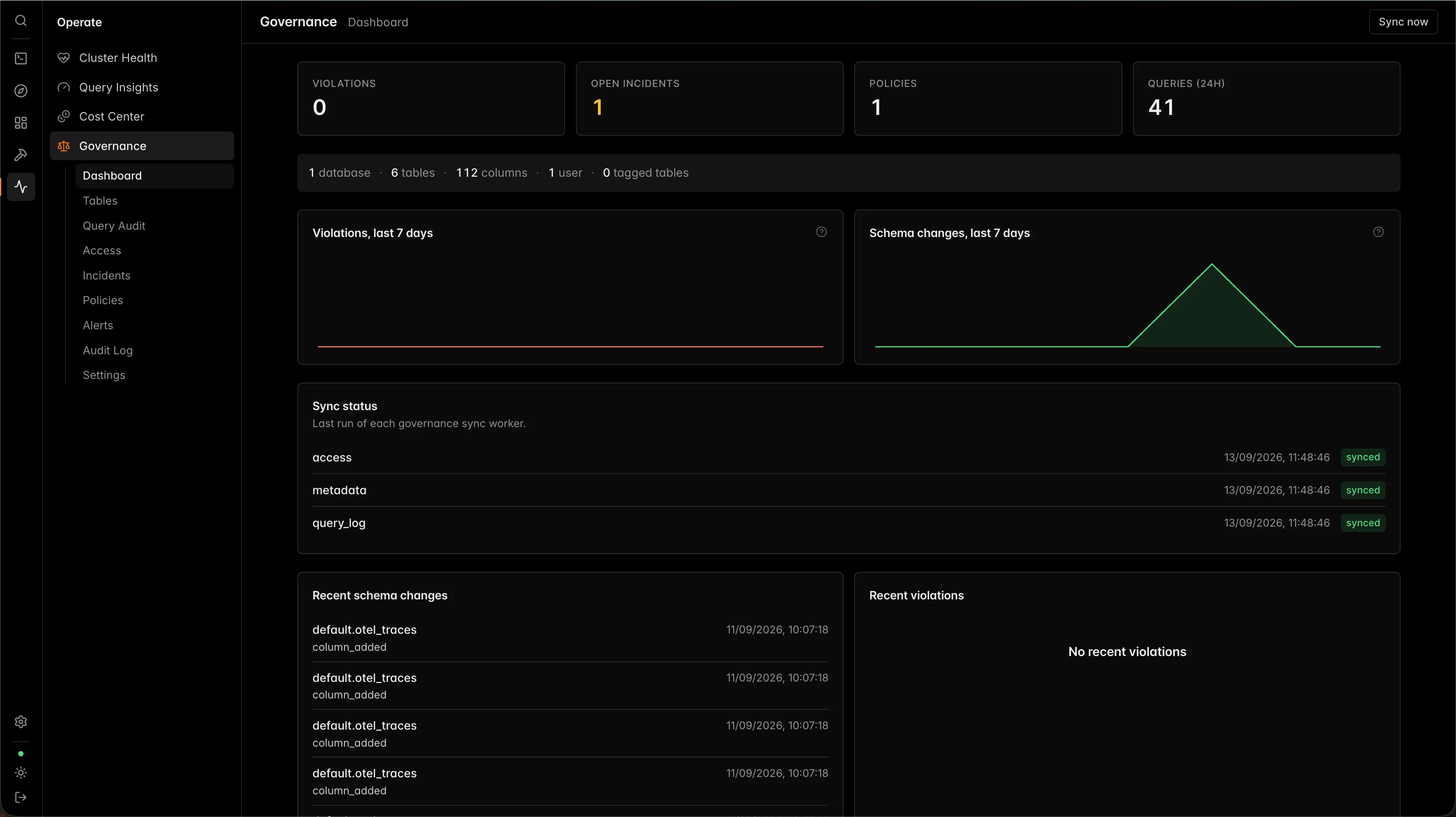Open the settings gear icon in the rail
The width and height of the screenshot is (1456, 817).
(21, 722)
